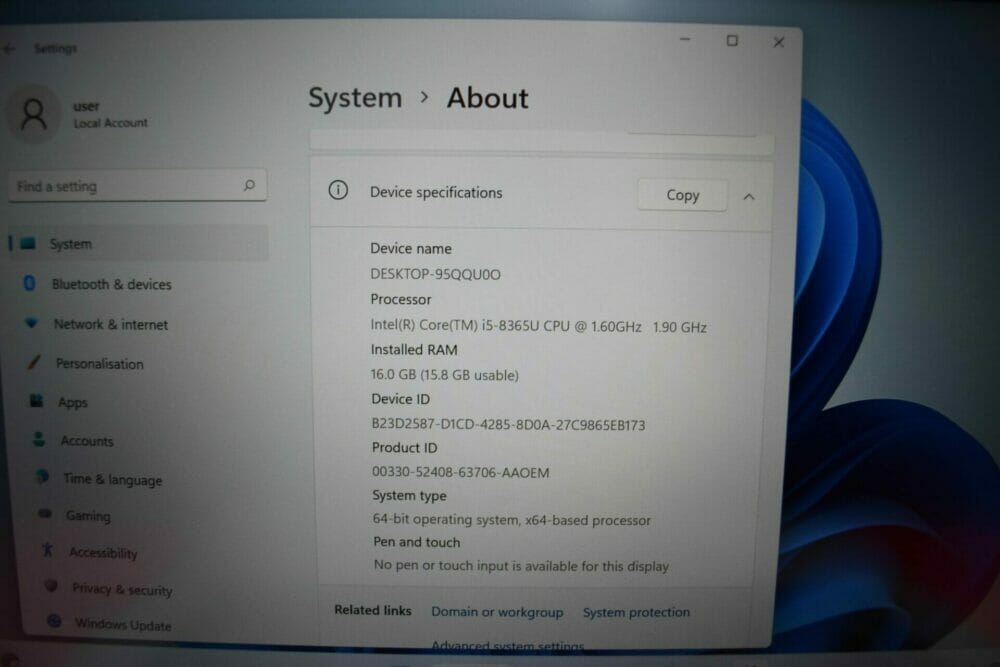Click the System type label

pyautogui.click(x=409, y=495)
